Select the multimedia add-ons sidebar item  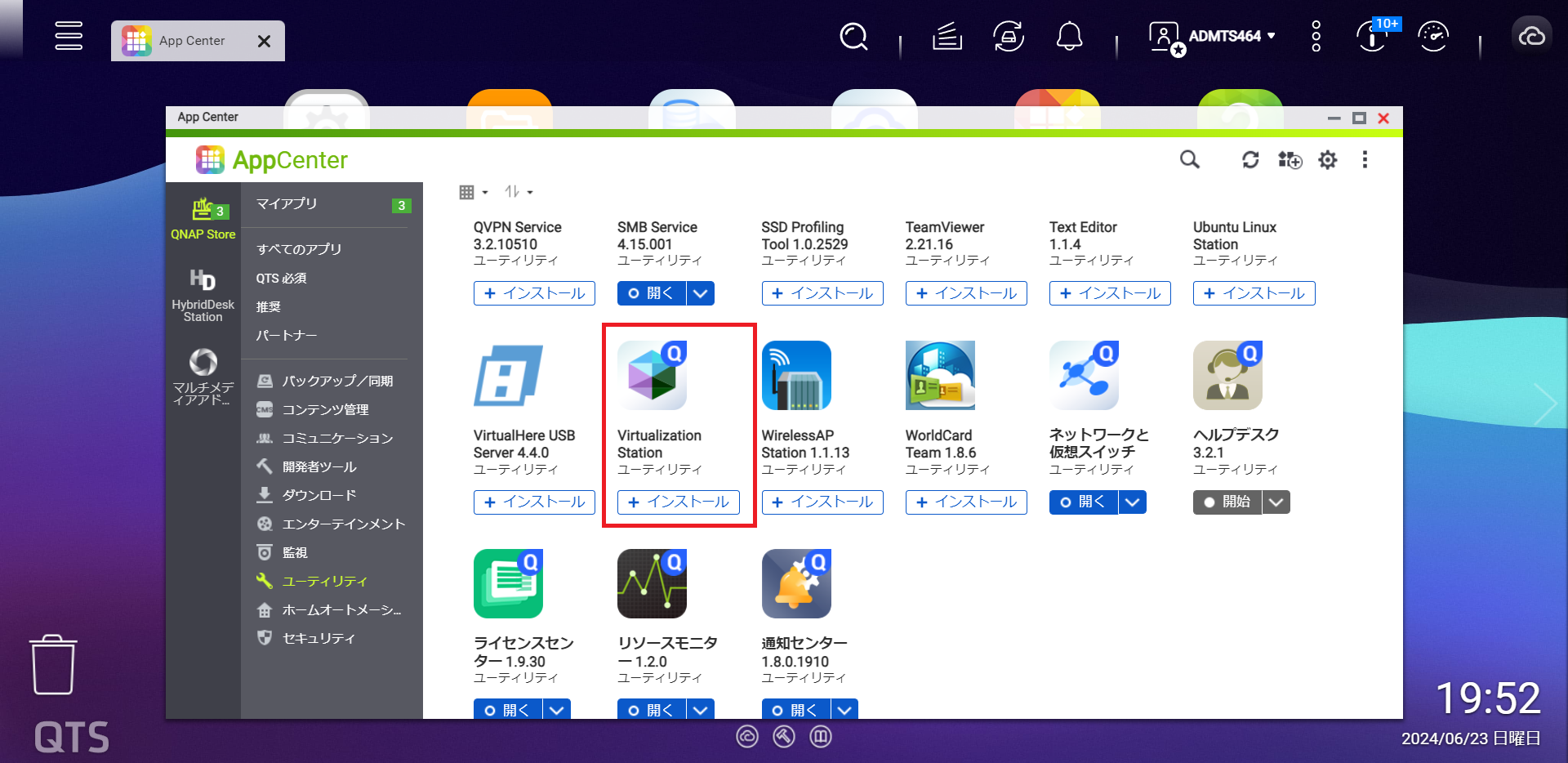pos(203,377)
